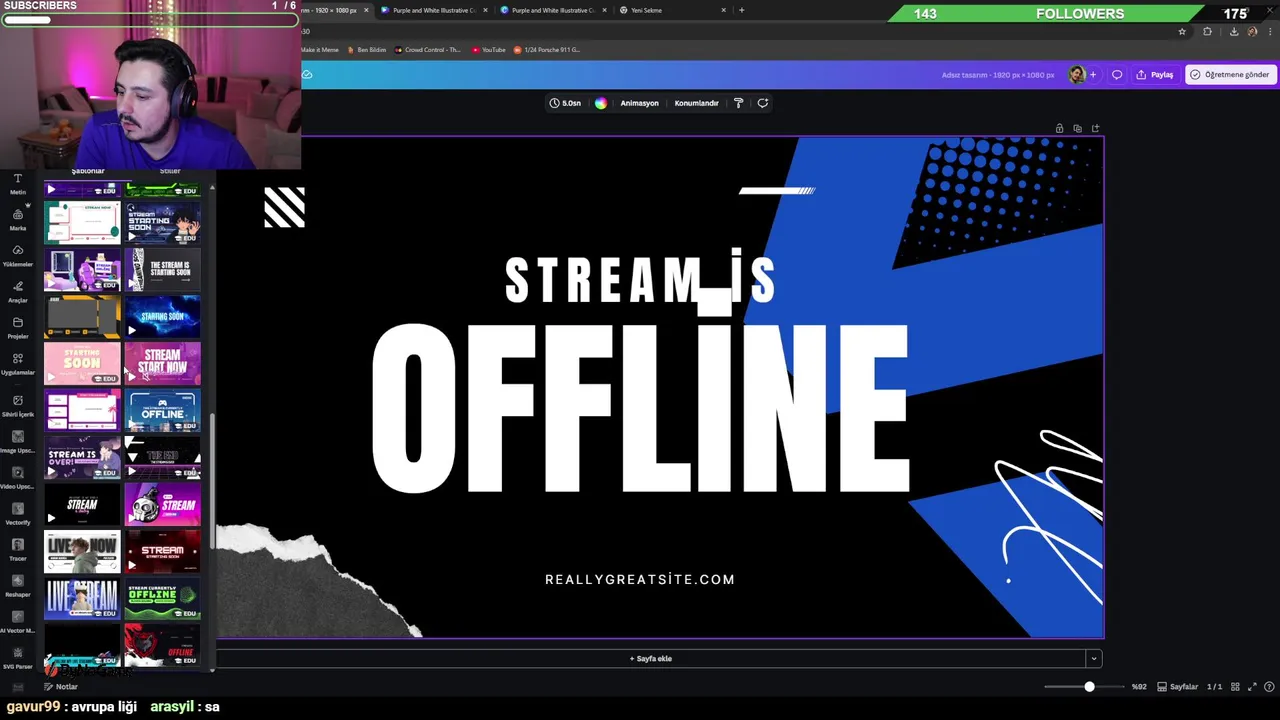Open the Marka brand panel
Image resolution: width=1280 pixels, height=720 pixels.
(18, 219)
